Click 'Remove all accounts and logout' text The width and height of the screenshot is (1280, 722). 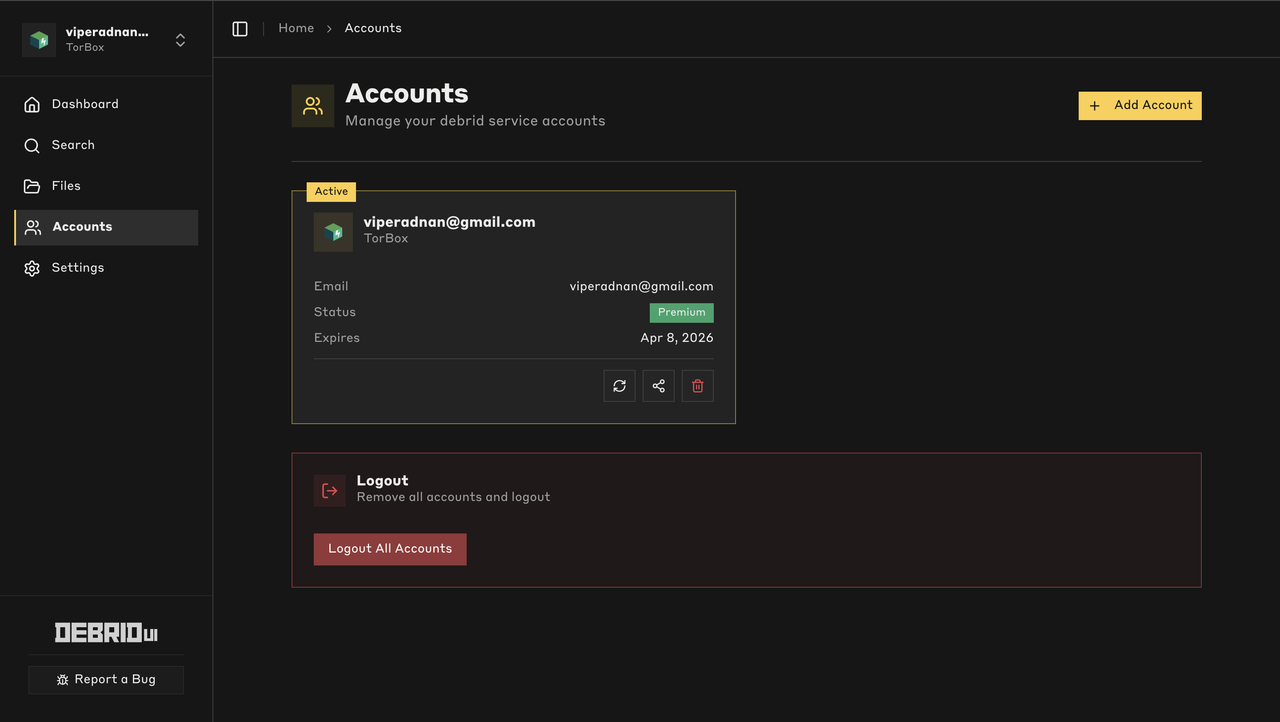pos(453,497)
